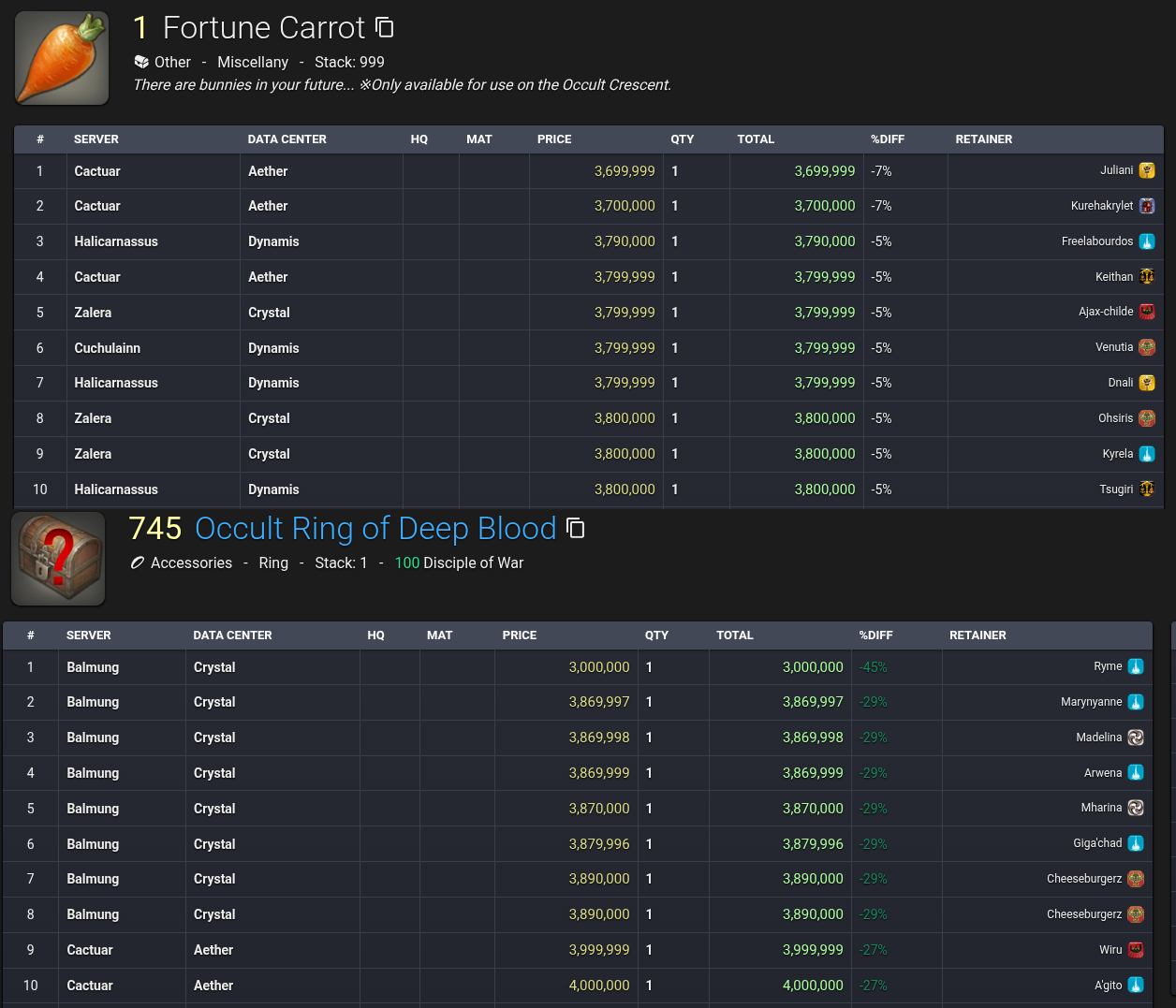Click retainer name Giga'chad
1176x1008 pixels.
pyautogui.click(x=1097, y=843)
